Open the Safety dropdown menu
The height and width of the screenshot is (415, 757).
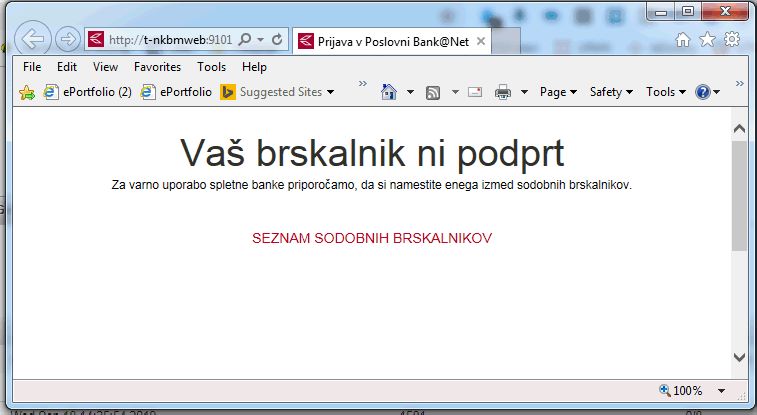pyautogui.click(x=611, y=92)
